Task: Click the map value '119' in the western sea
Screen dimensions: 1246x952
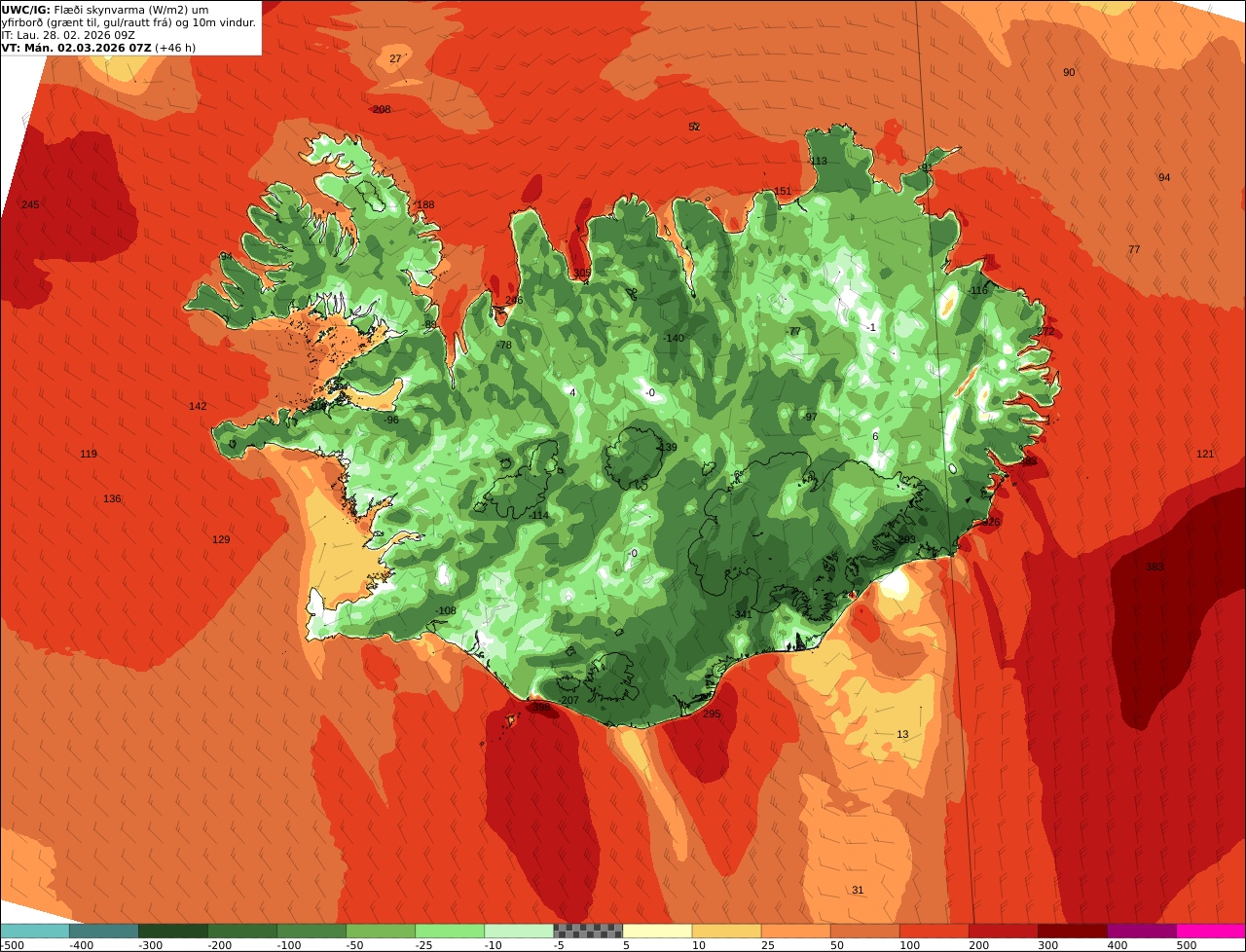Action: pyautogui.click(x=89, y=454)
